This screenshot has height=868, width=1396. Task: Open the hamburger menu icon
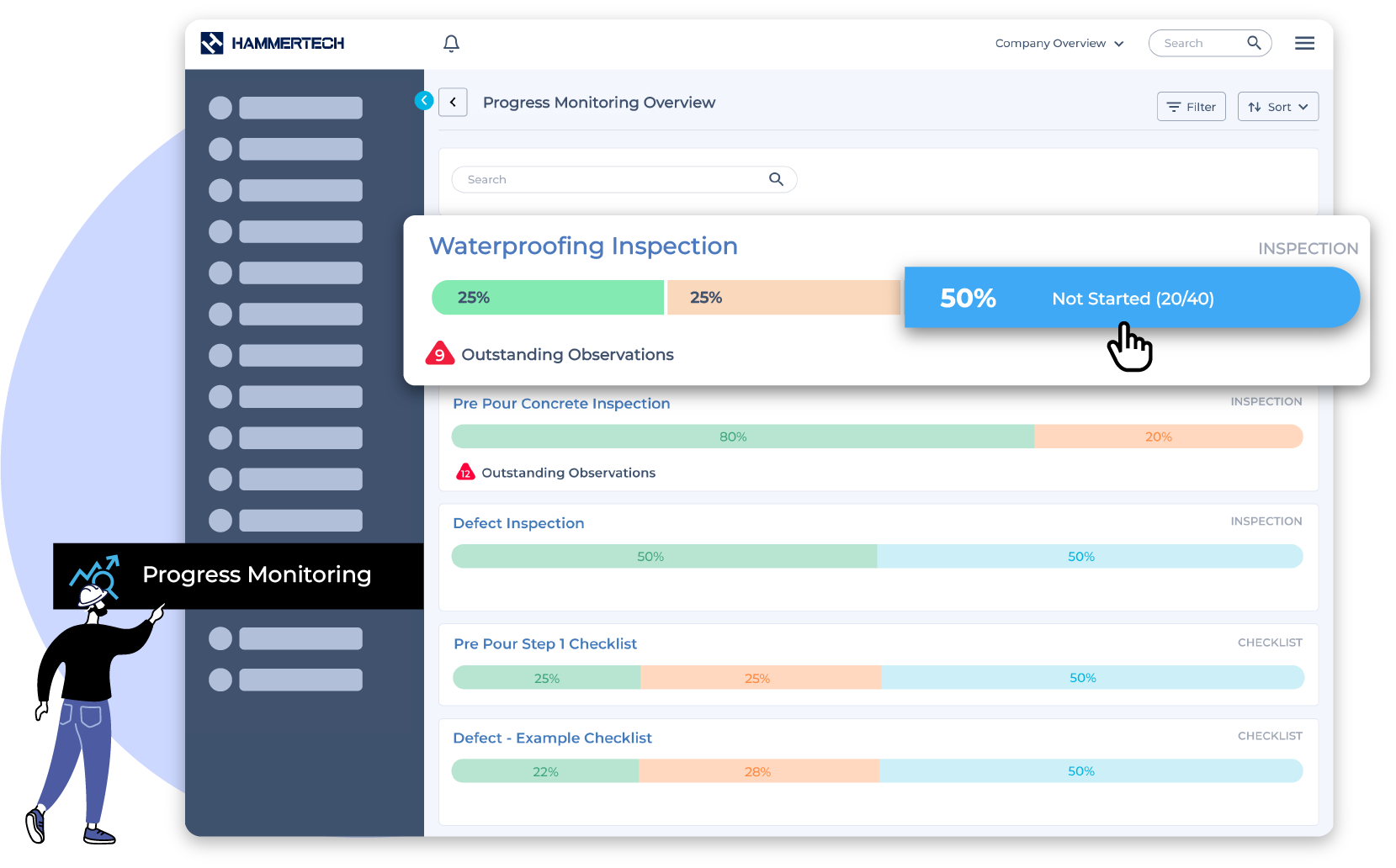[x=1304, y=44]
